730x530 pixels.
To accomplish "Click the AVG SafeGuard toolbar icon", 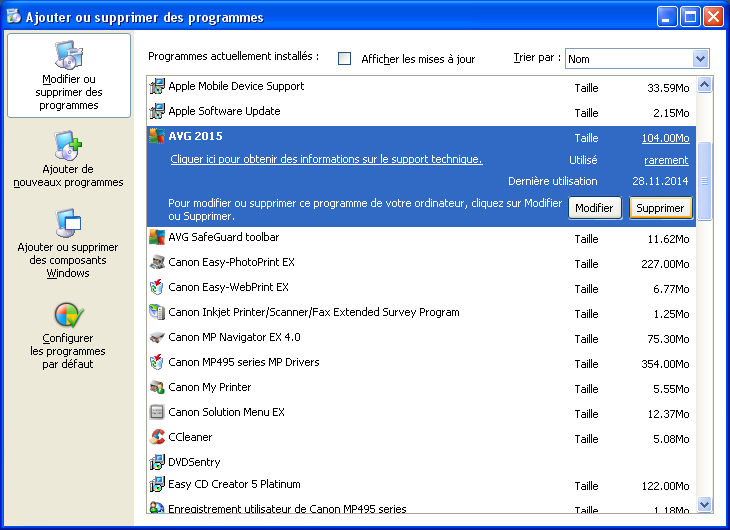I will pyautogui.click(x=157, y=237).
